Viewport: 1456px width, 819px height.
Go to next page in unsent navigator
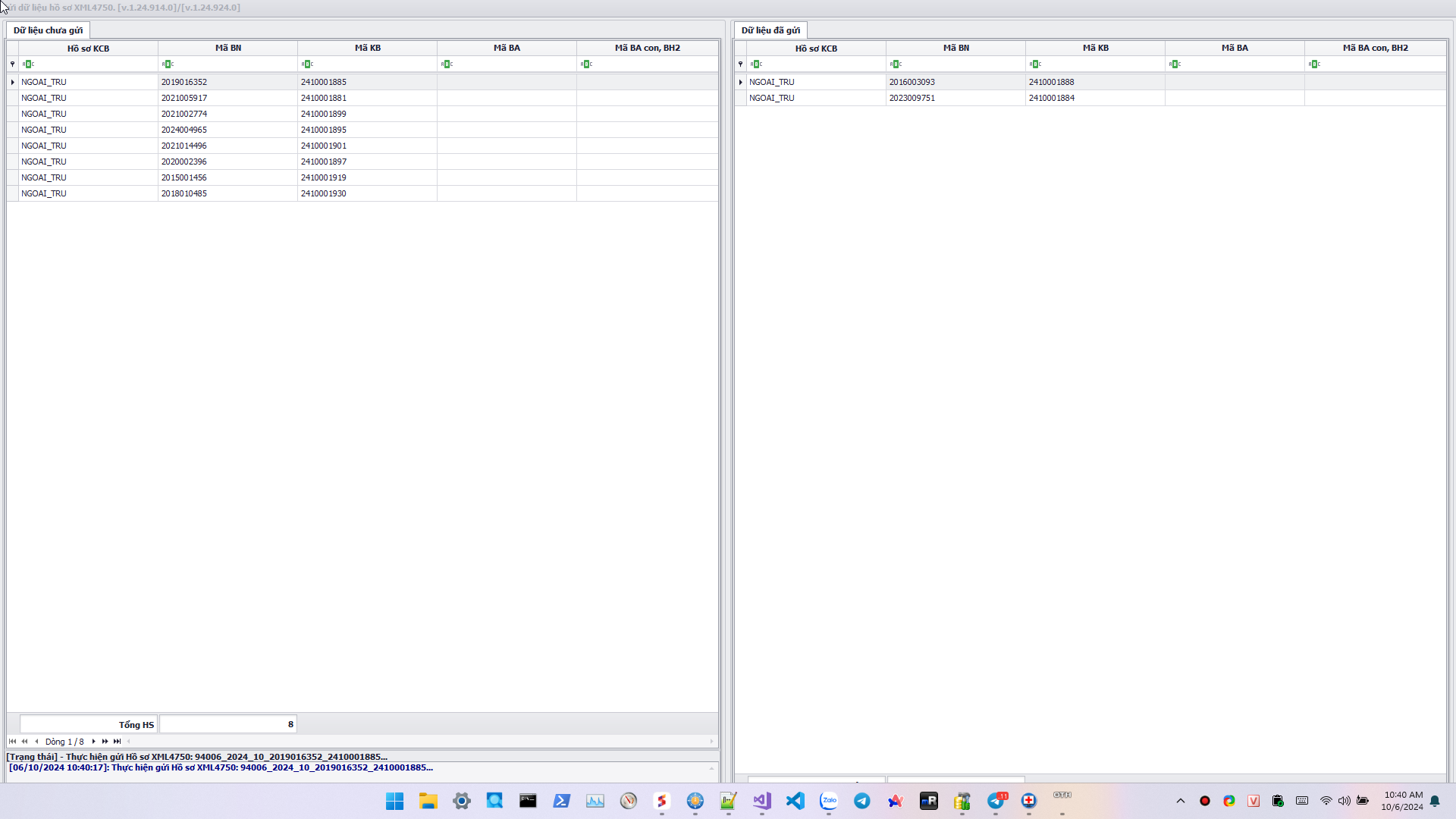point(105,742)
